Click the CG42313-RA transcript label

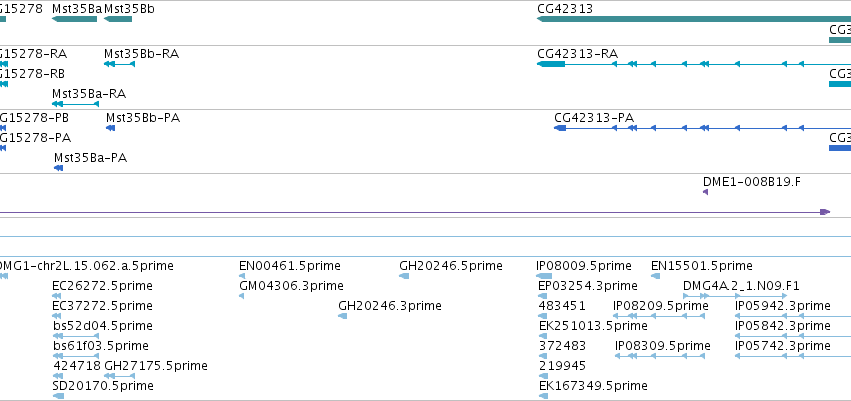pos(577,54)
